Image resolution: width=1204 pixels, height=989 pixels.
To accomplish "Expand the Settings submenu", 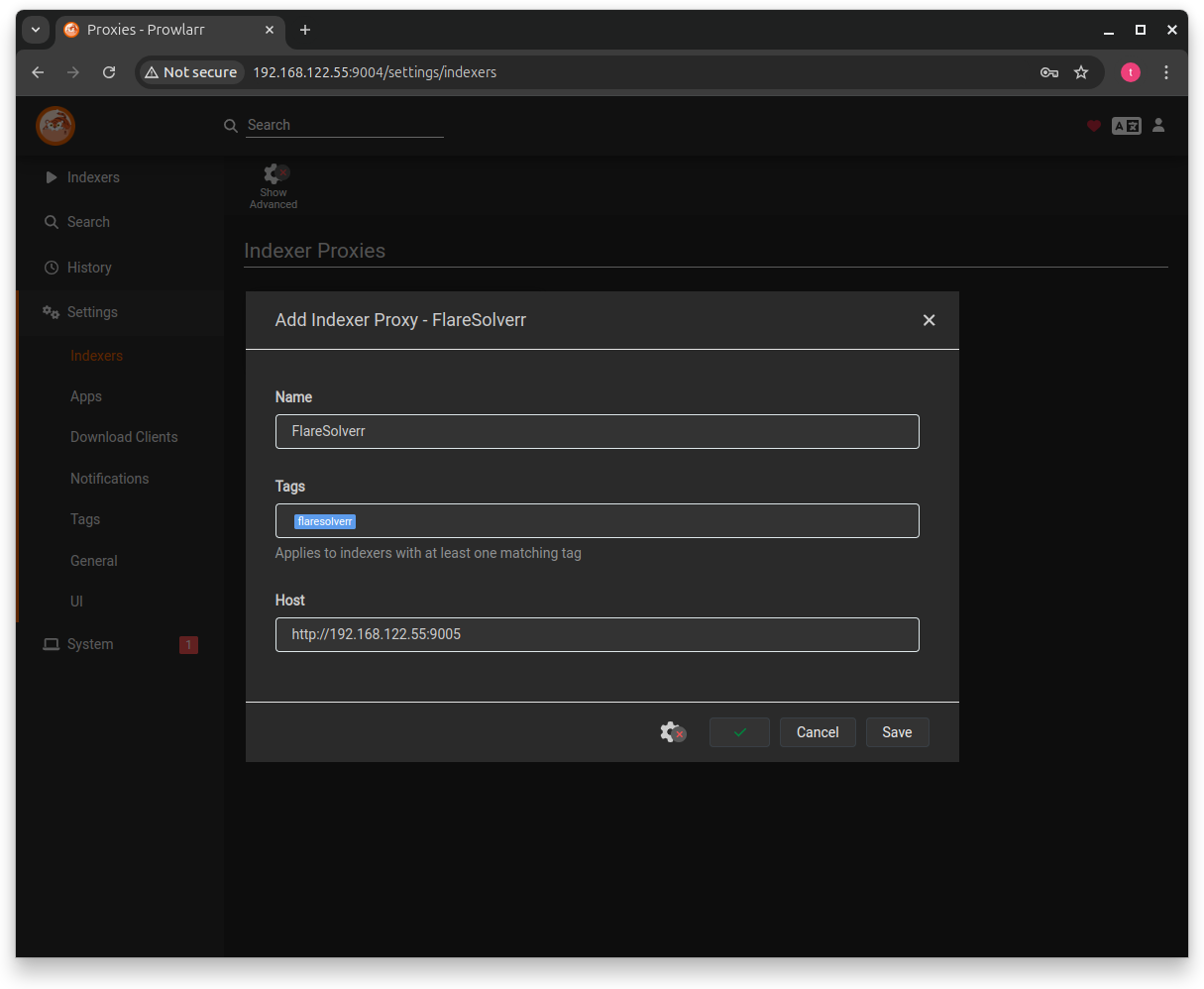I will 92,312.
